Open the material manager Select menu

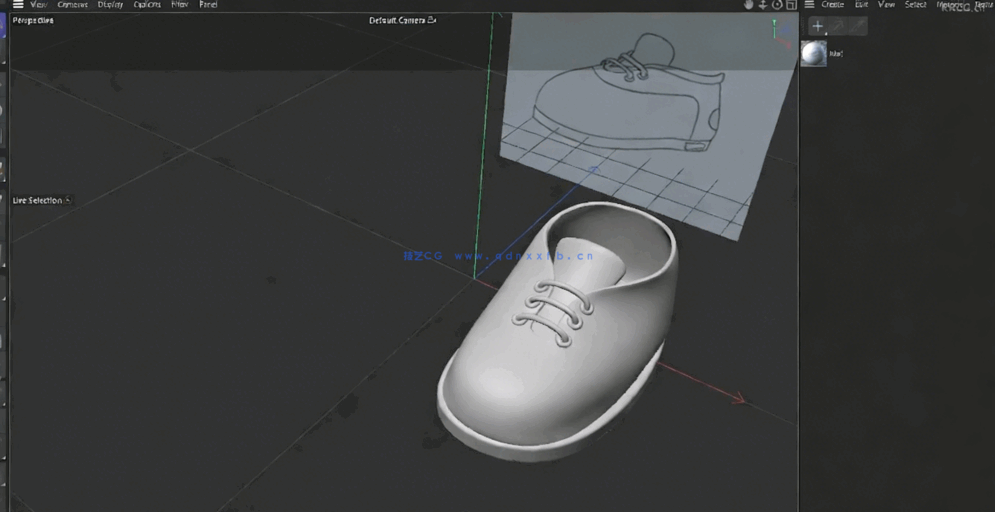point(915,5)
